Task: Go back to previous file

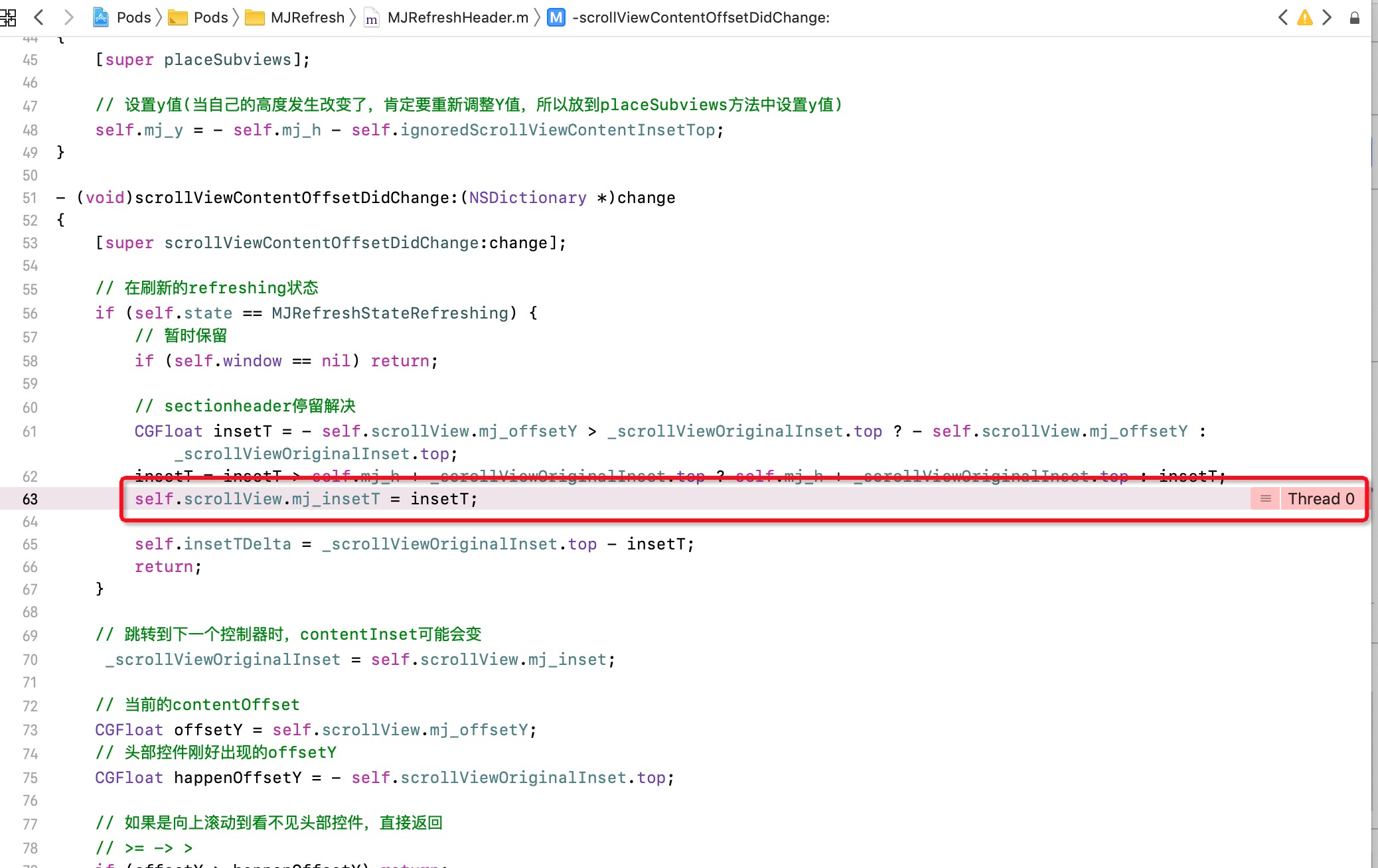Action: (38, 17)
